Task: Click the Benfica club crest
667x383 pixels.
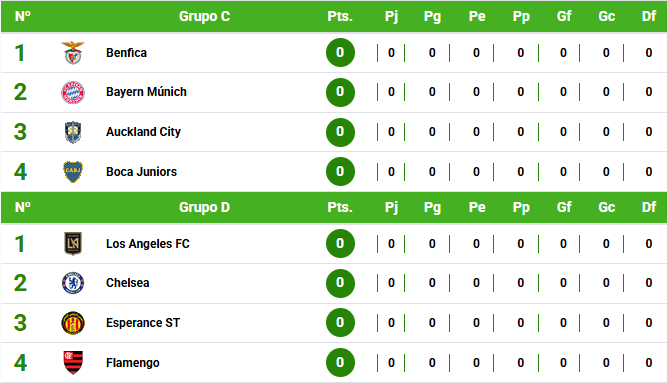Action: pos(73,53)
